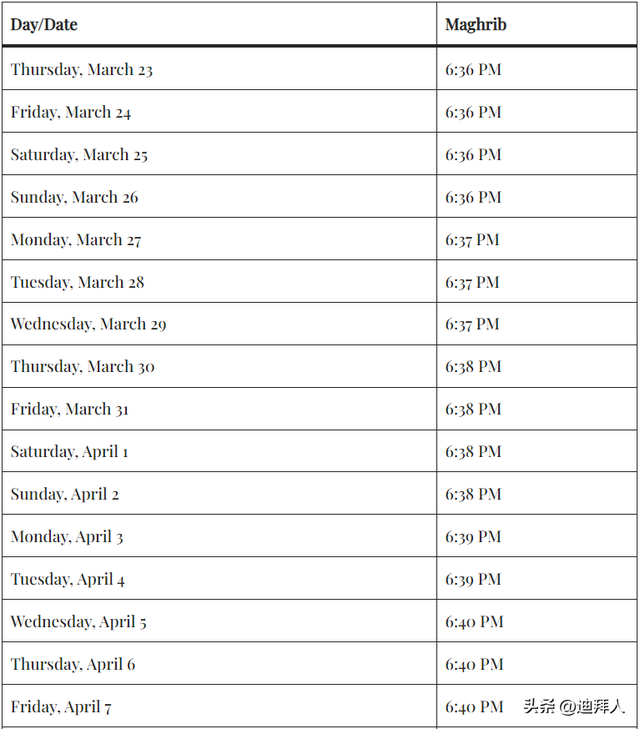Click Monday, March 27 date cell
640x729 pixels.
tap(76, 240)
